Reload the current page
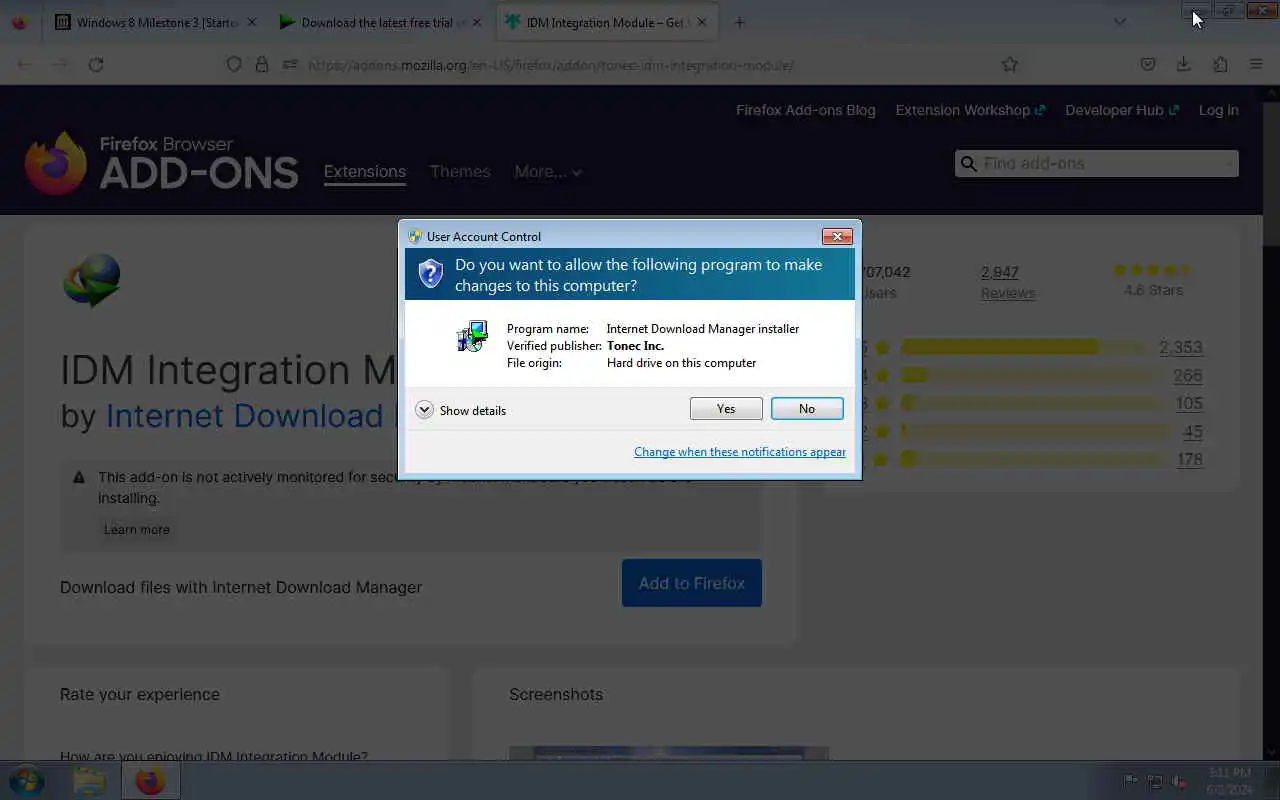This screenshot has height=800, width=1280. click(x=96, y=64)
